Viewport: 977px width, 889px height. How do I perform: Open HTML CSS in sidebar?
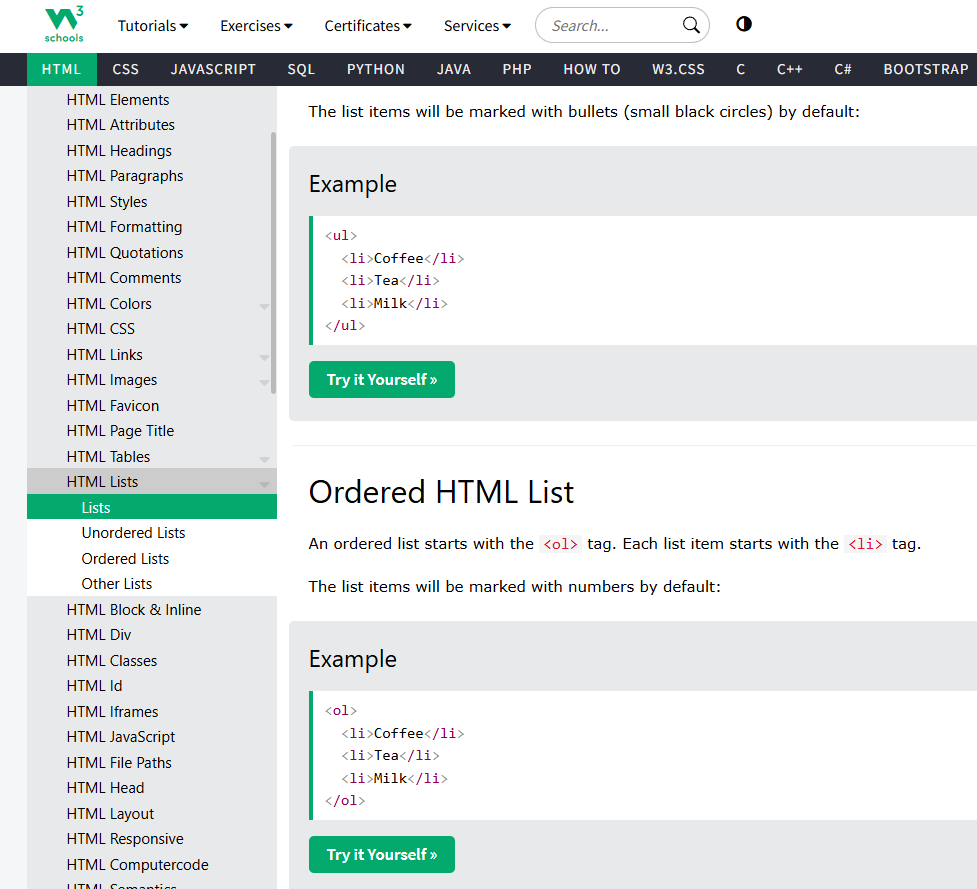point(151,329)
